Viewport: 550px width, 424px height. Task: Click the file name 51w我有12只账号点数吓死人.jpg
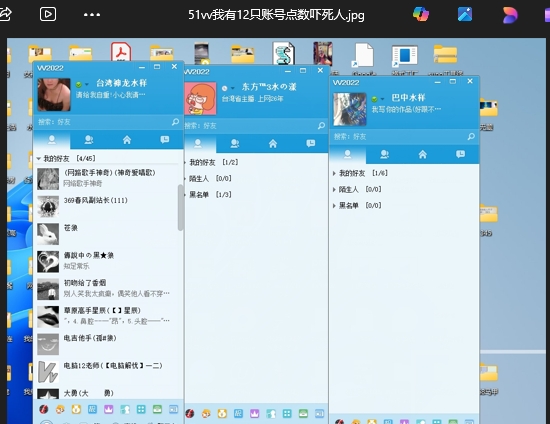coord(276,15)
